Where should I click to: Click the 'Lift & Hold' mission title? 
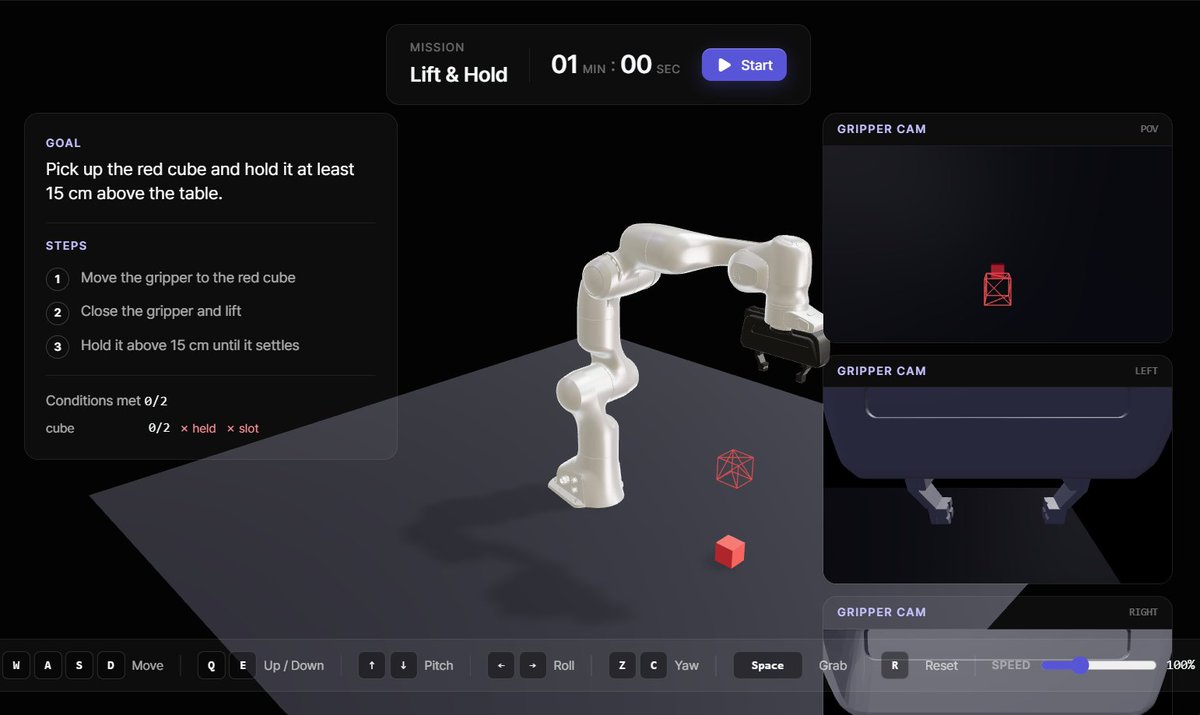pyautogui.click(x=459, y=75)
